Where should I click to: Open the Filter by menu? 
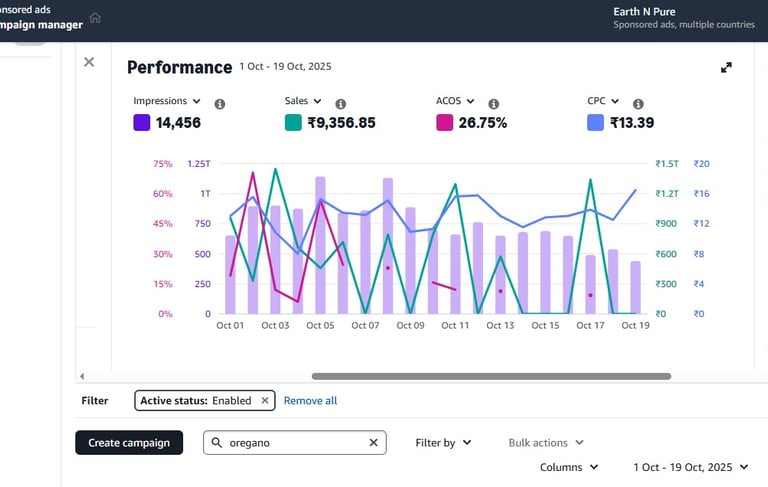point(443,442)
